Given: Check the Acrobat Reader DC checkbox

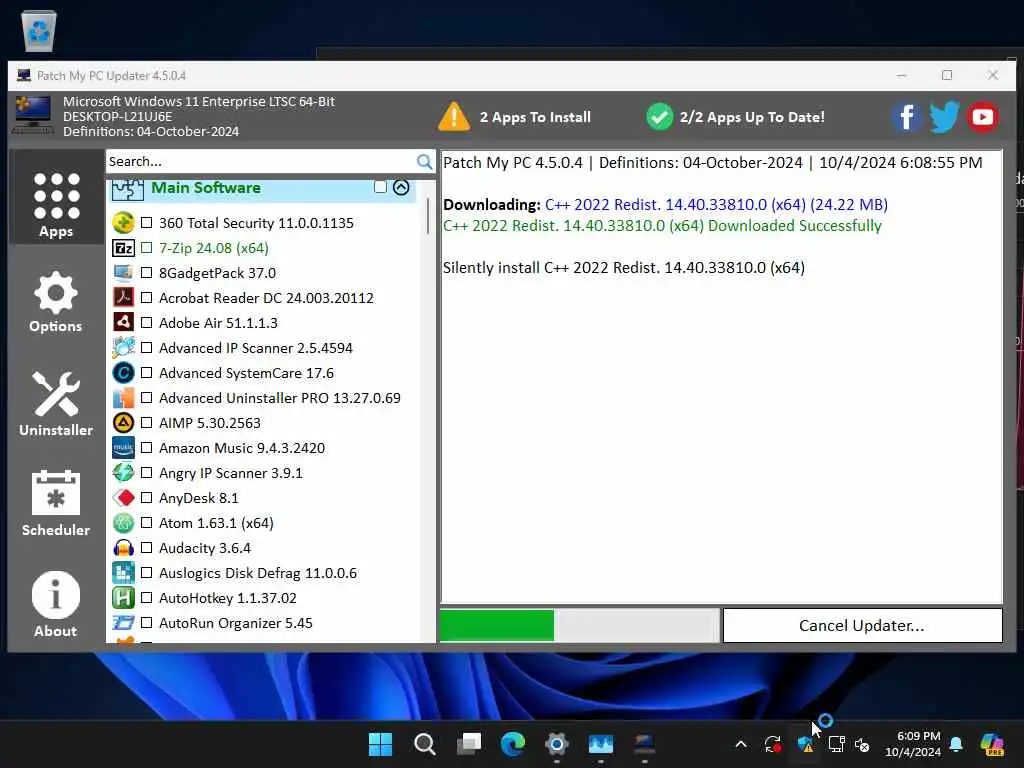Looking at the screenshot, I should click(x=147, y=298).
